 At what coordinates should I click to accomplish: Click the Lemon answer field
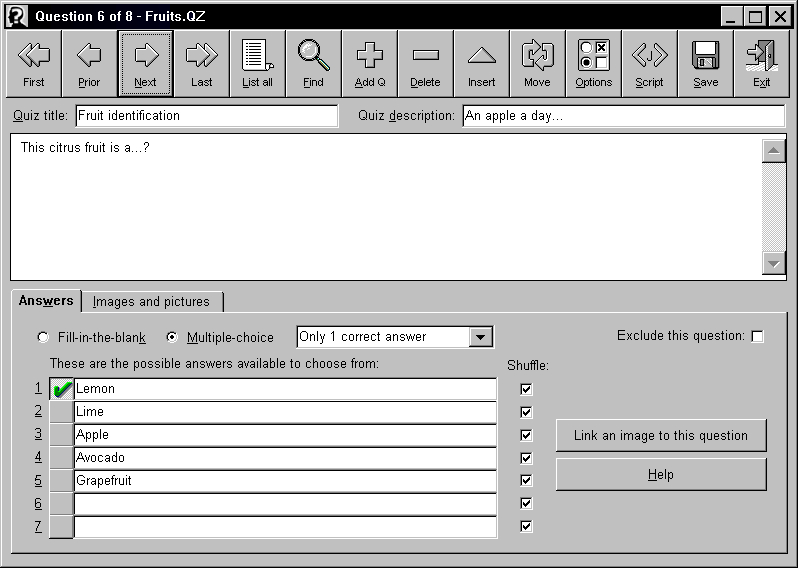285,389
